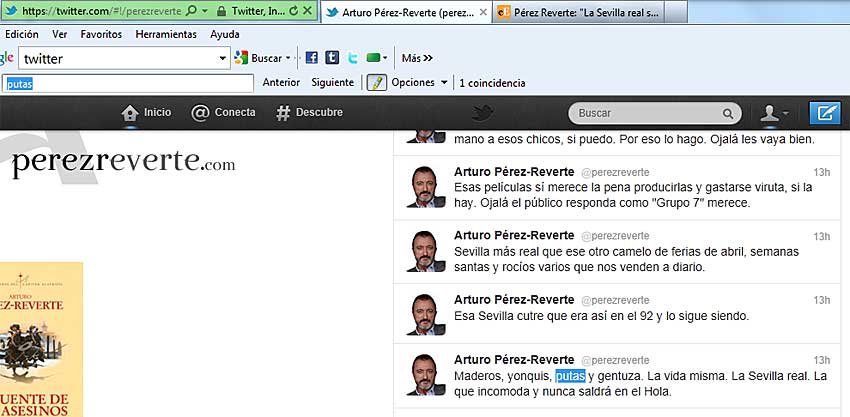Click Anterior to find previous match
Viewport: 850px width, 417px height.
pyautogui.click(x=281, y=83)
